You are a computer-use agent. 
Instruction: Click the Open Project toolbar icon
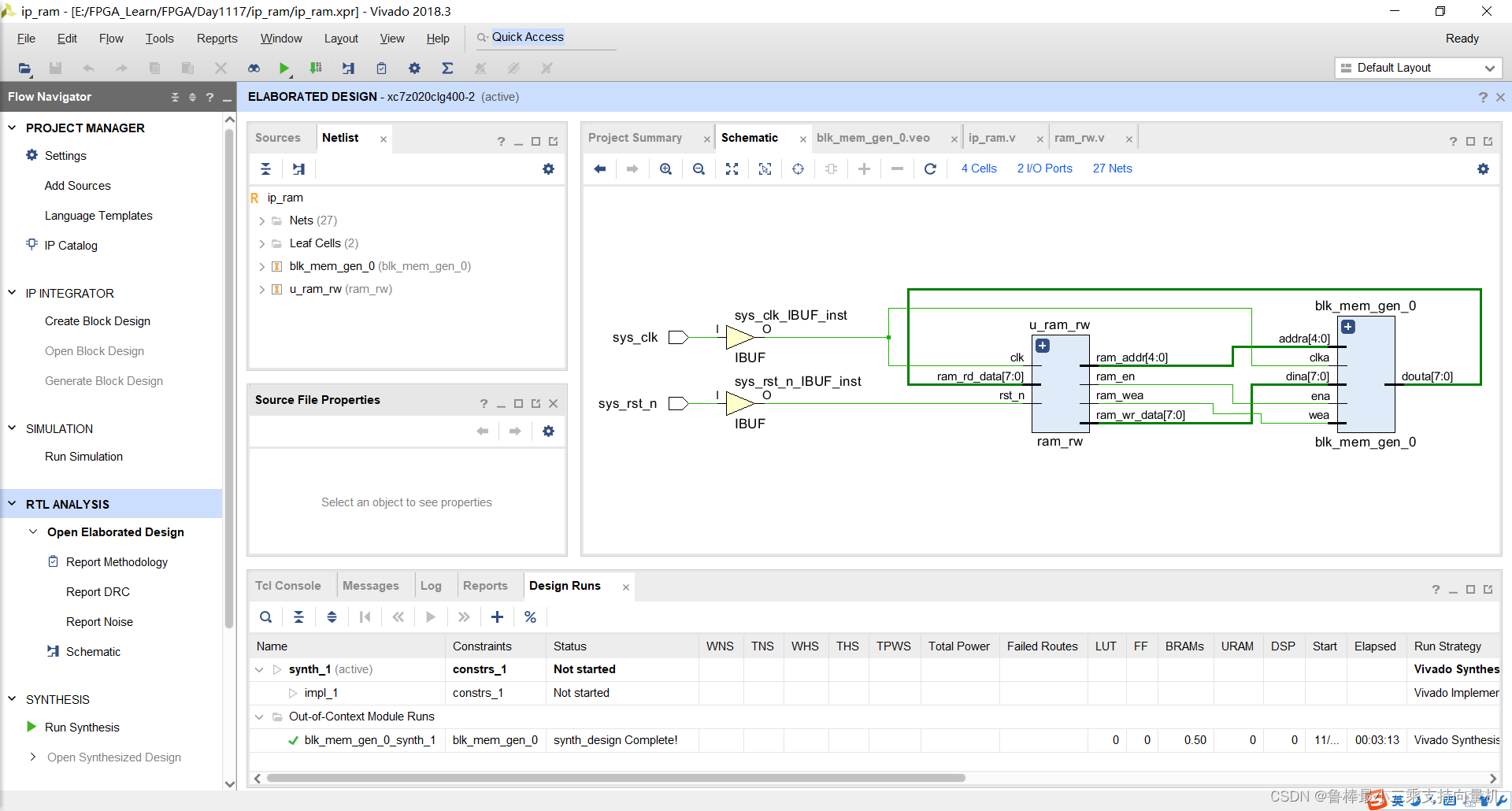25,69
